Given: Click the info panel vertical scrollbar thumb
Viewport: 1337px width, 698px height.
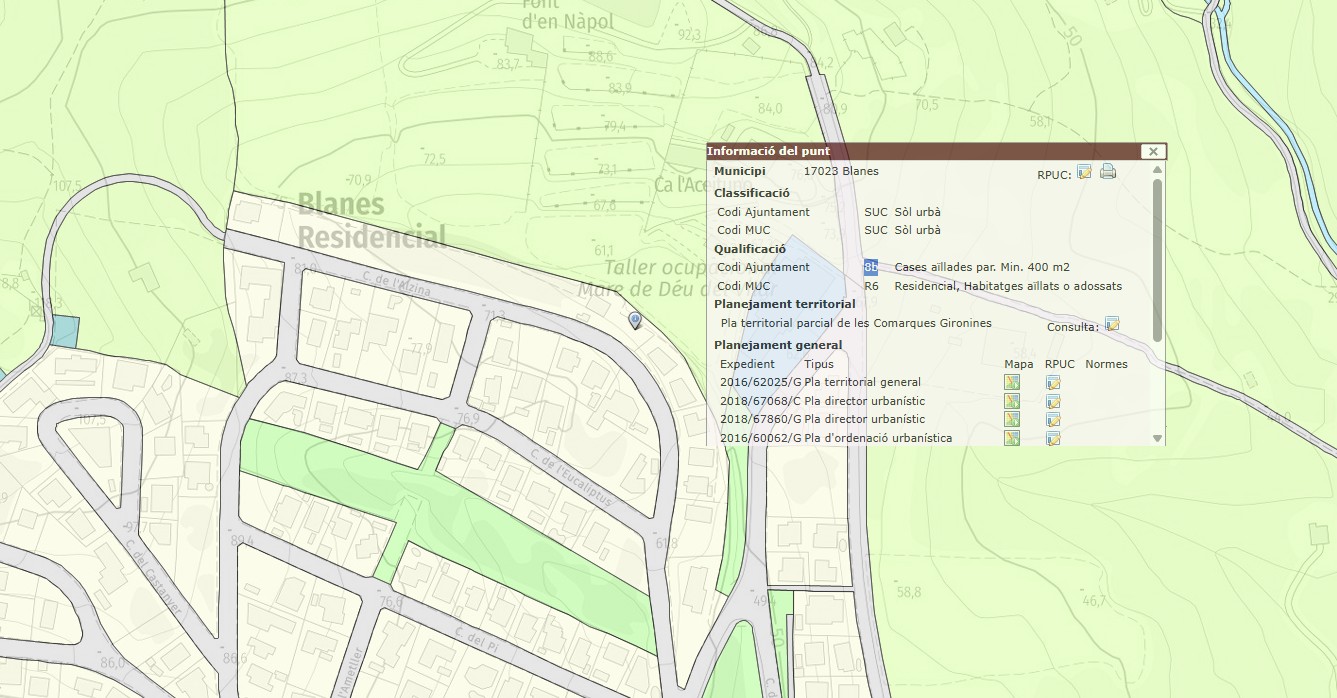Looking at the screenshot, I should point(1158,260).
